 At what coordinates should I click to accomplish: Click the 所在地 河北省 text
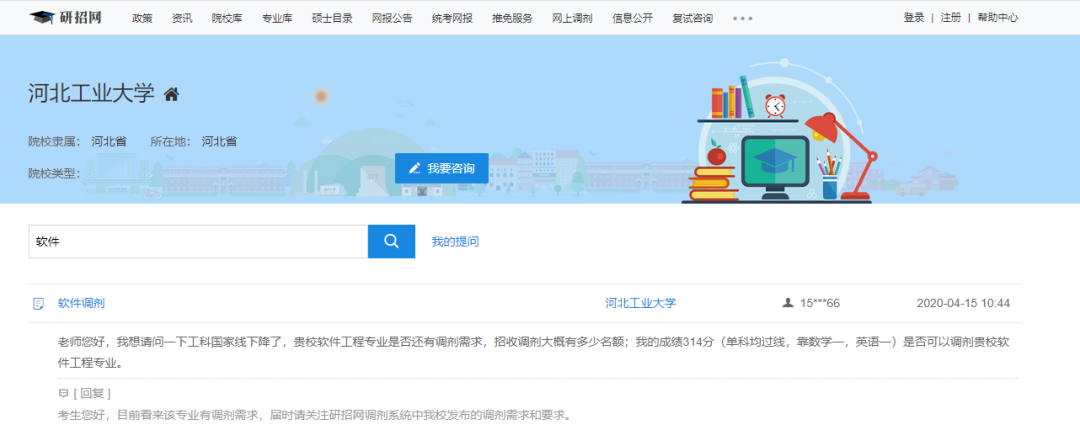194,142
